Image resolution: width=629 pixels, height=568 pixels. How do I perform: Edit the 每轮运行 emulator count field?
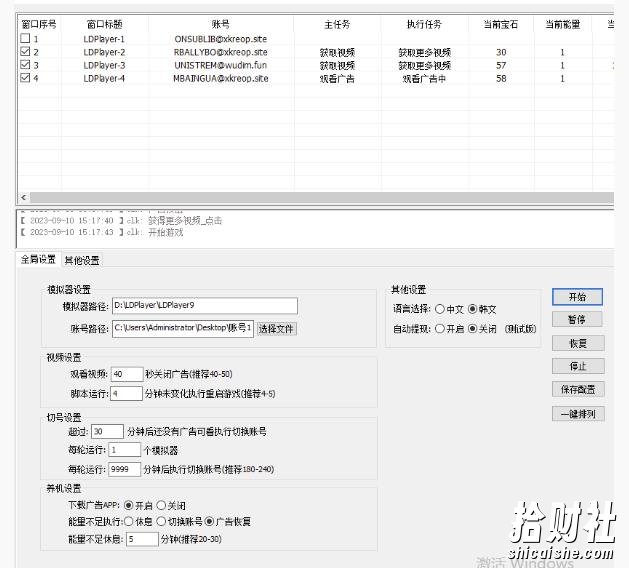tap(125, 450)
